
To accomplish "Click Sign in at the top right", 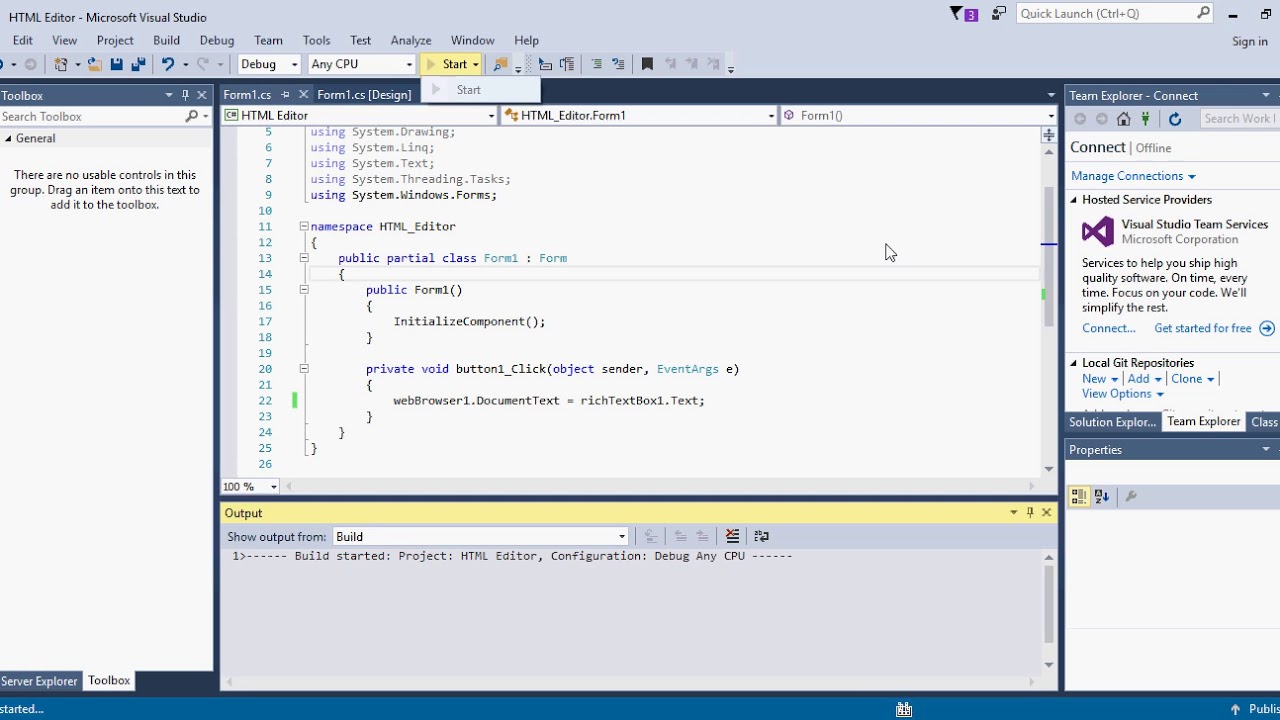I will coord(1250,41).
